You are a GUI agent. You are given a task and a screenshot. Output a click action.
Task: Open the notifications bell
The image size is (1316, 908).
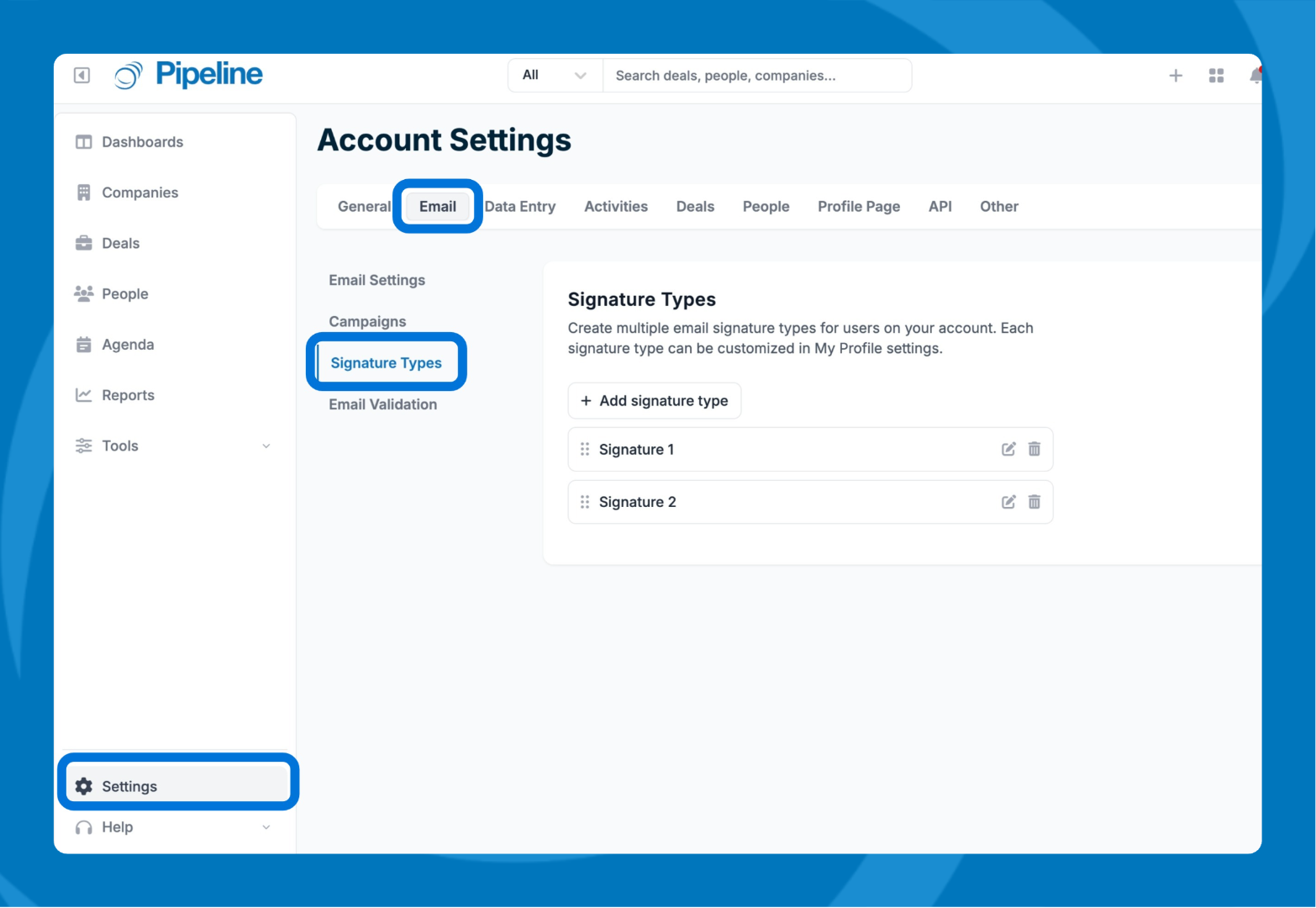click(x=1255, y=76)
